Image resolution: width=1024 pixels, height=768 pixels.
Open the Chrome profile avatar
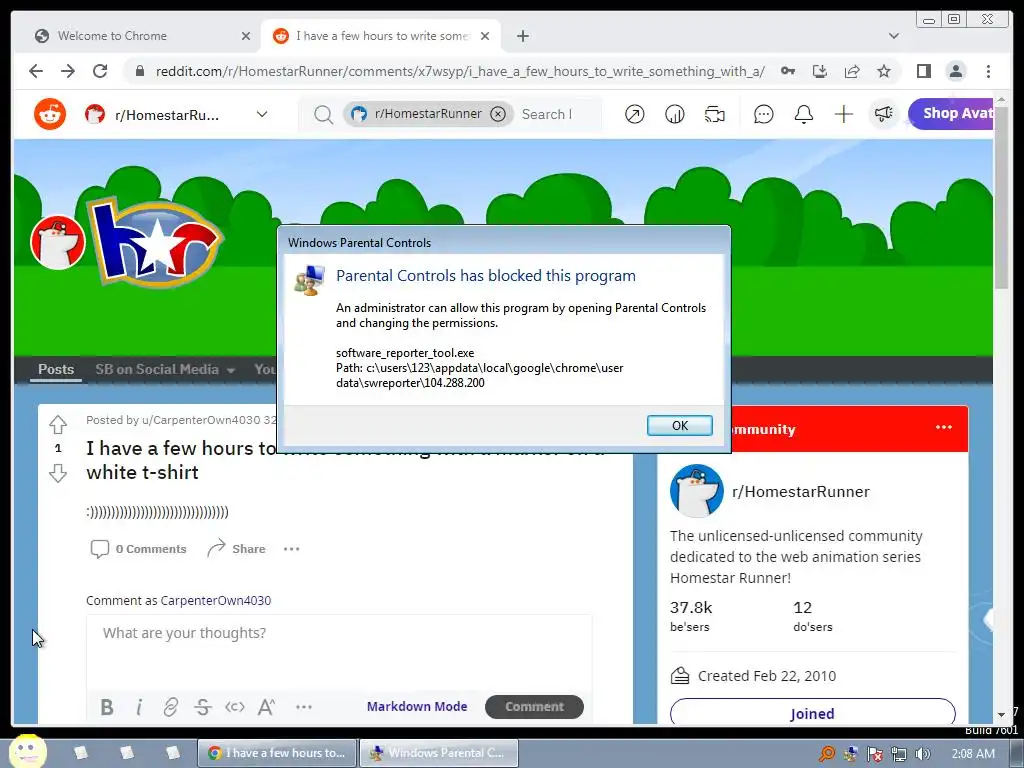coord(955,71)
